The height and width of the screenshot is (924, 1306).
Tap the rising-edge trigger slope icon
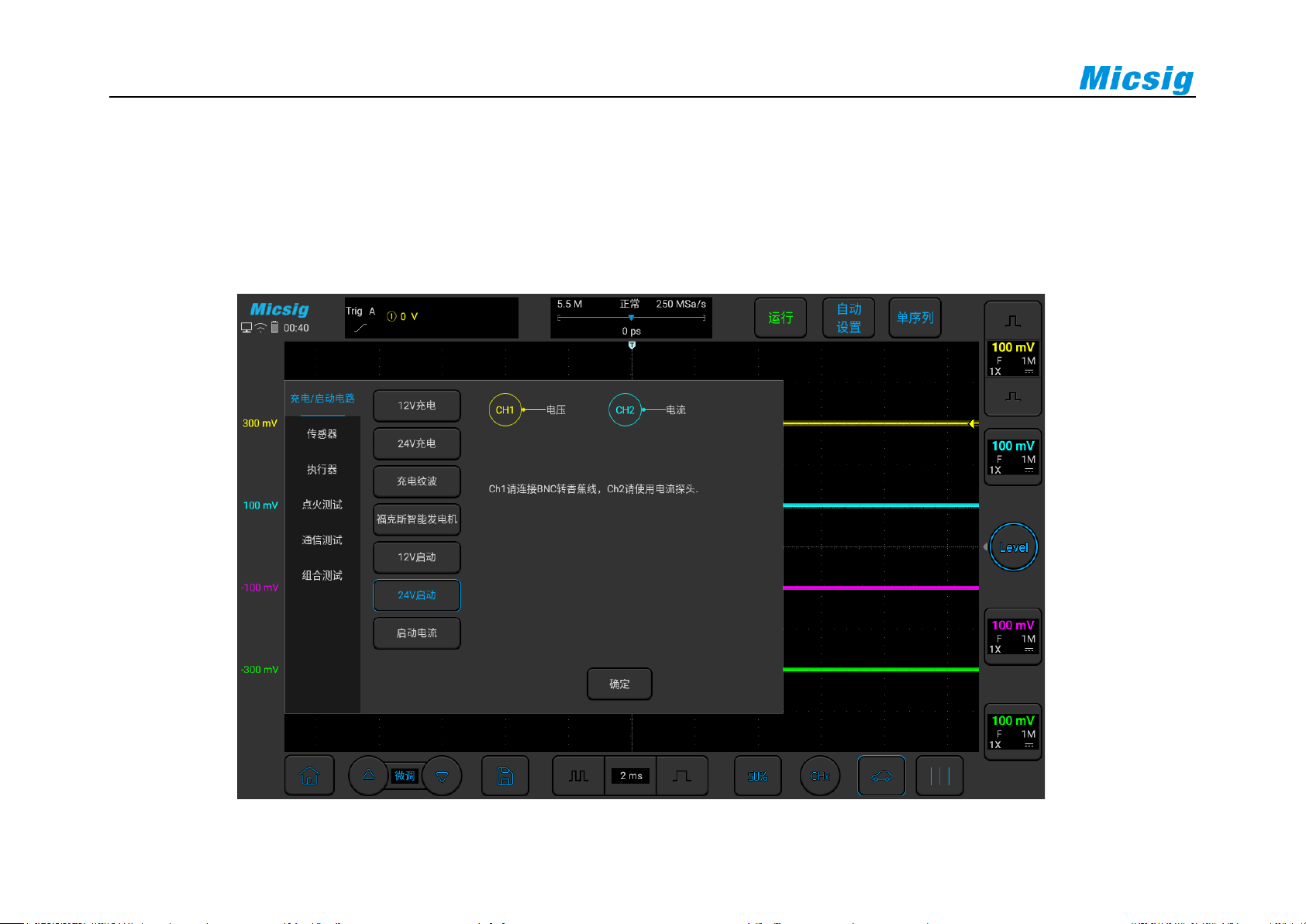pyautogui.click(x=360, y=328)
